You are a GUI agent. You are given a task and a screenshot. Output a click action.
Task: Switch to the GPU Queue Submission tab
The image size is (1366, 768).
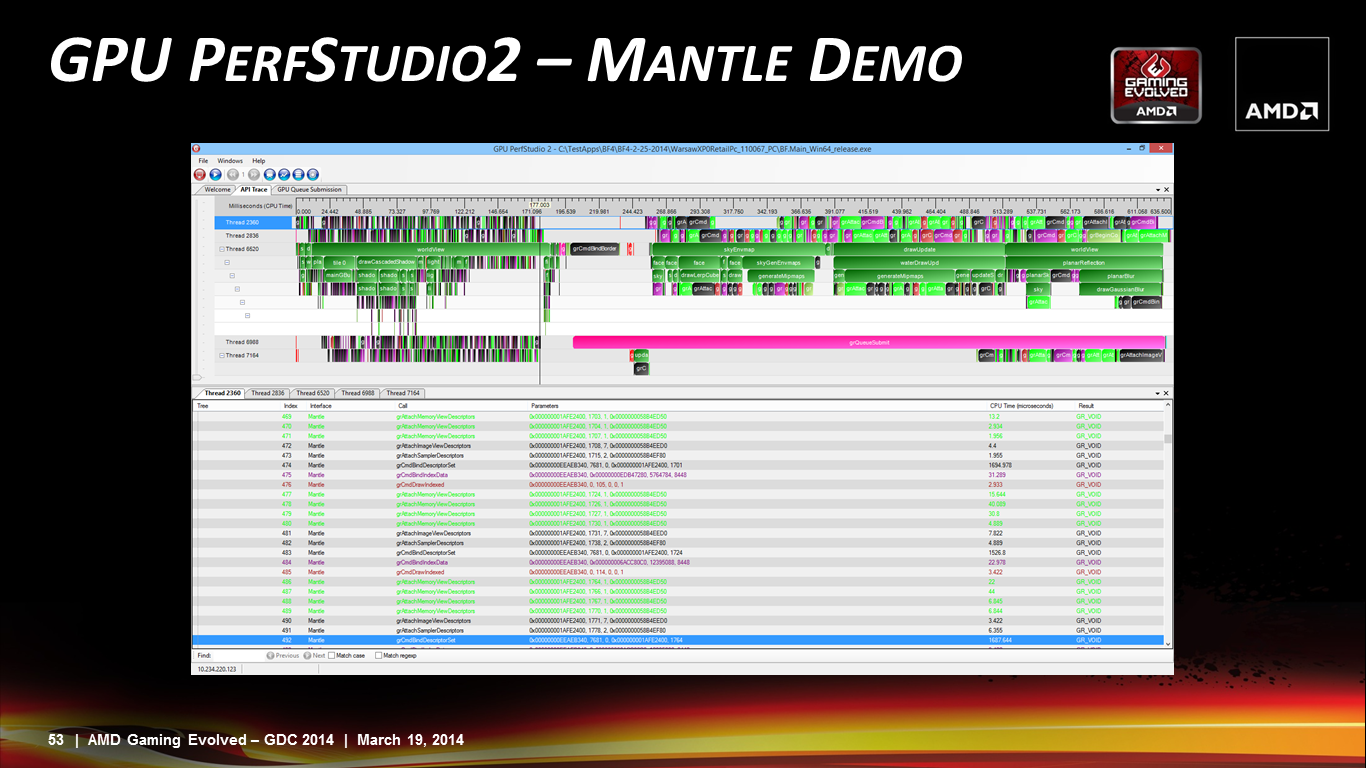pos(309,189)
